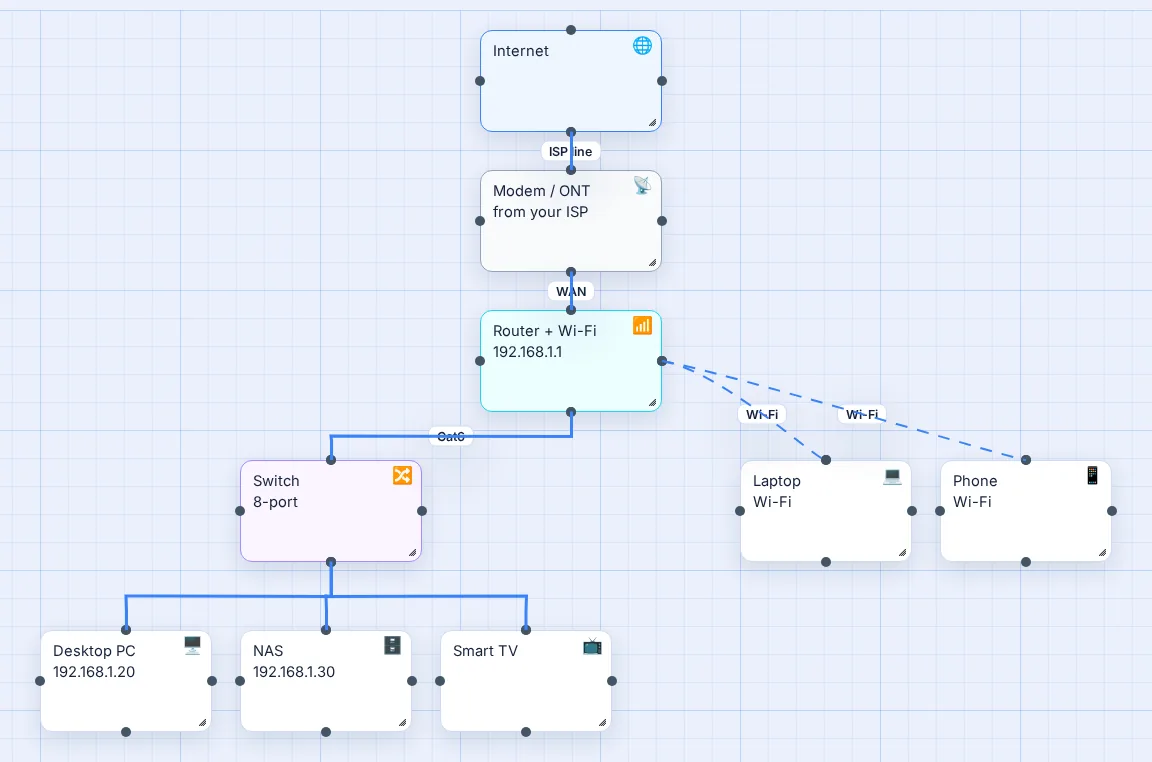This screenshot has width=1152, height=762.
Task: Click the Router node's resize handle
Action: pyautogui.click(x=652, y=403)
